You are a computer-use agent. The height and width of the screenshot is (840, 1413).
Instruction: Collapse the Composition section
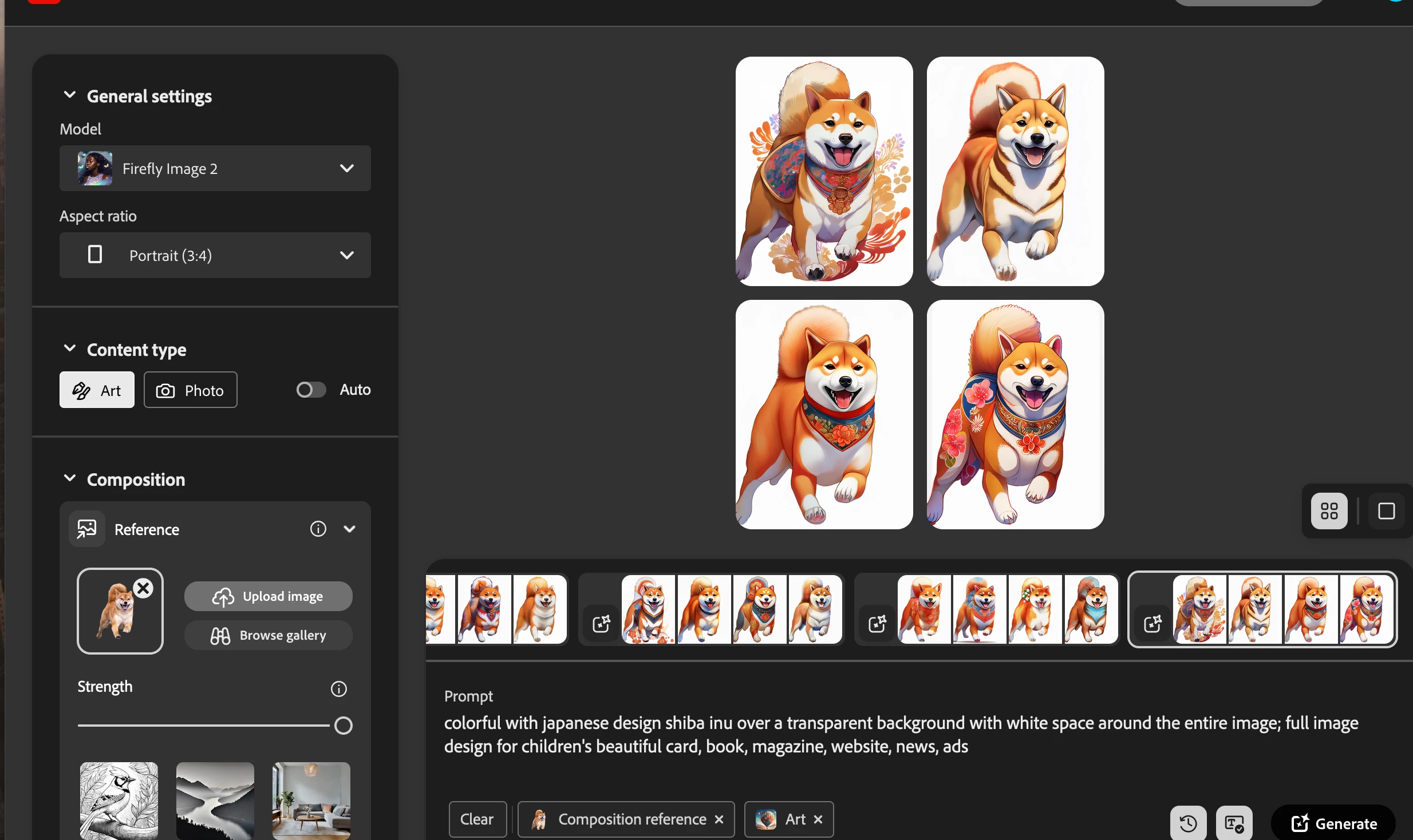point(70,478)
